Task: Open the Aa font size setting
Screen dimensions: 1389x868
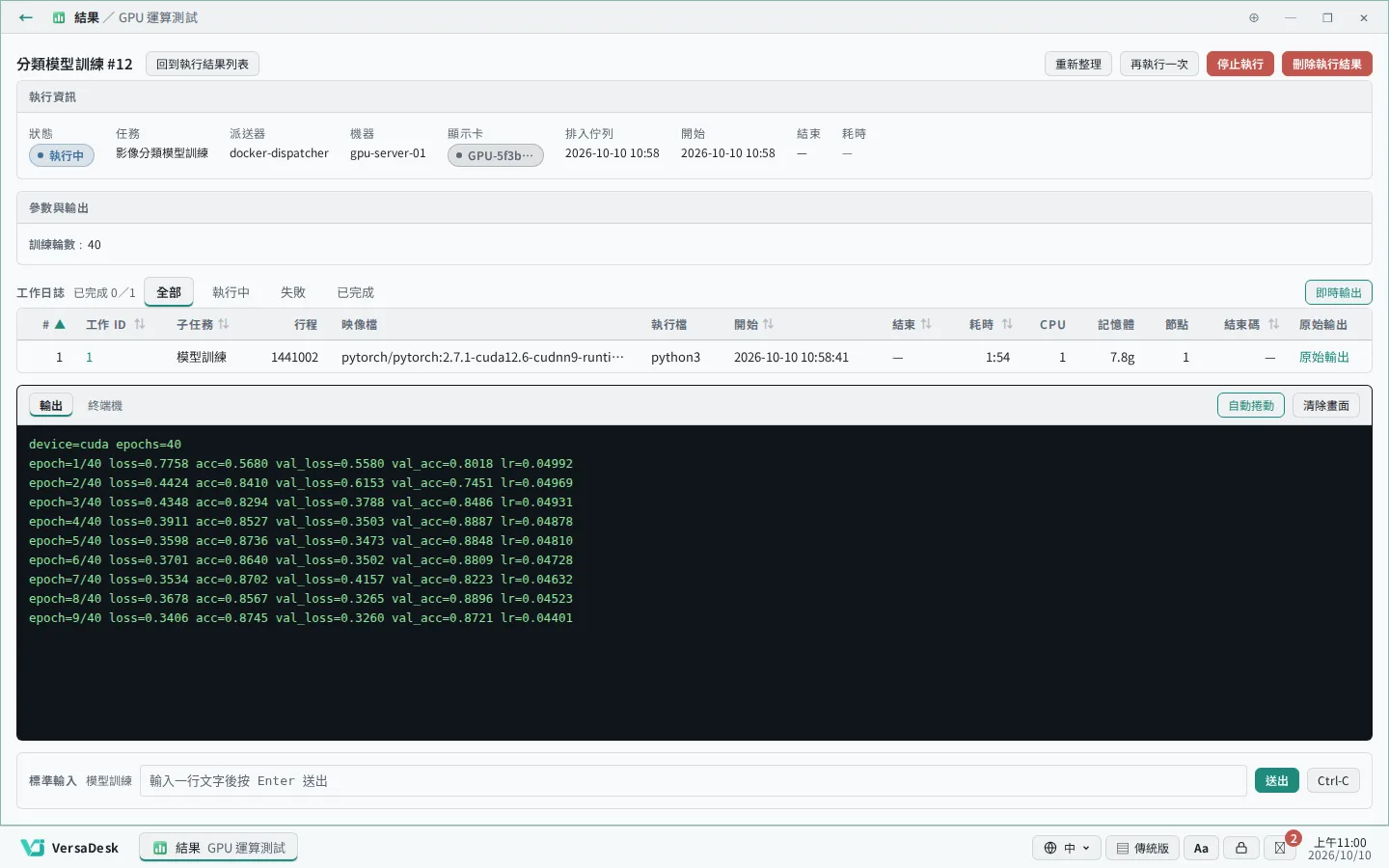Action: point(1201,848)
